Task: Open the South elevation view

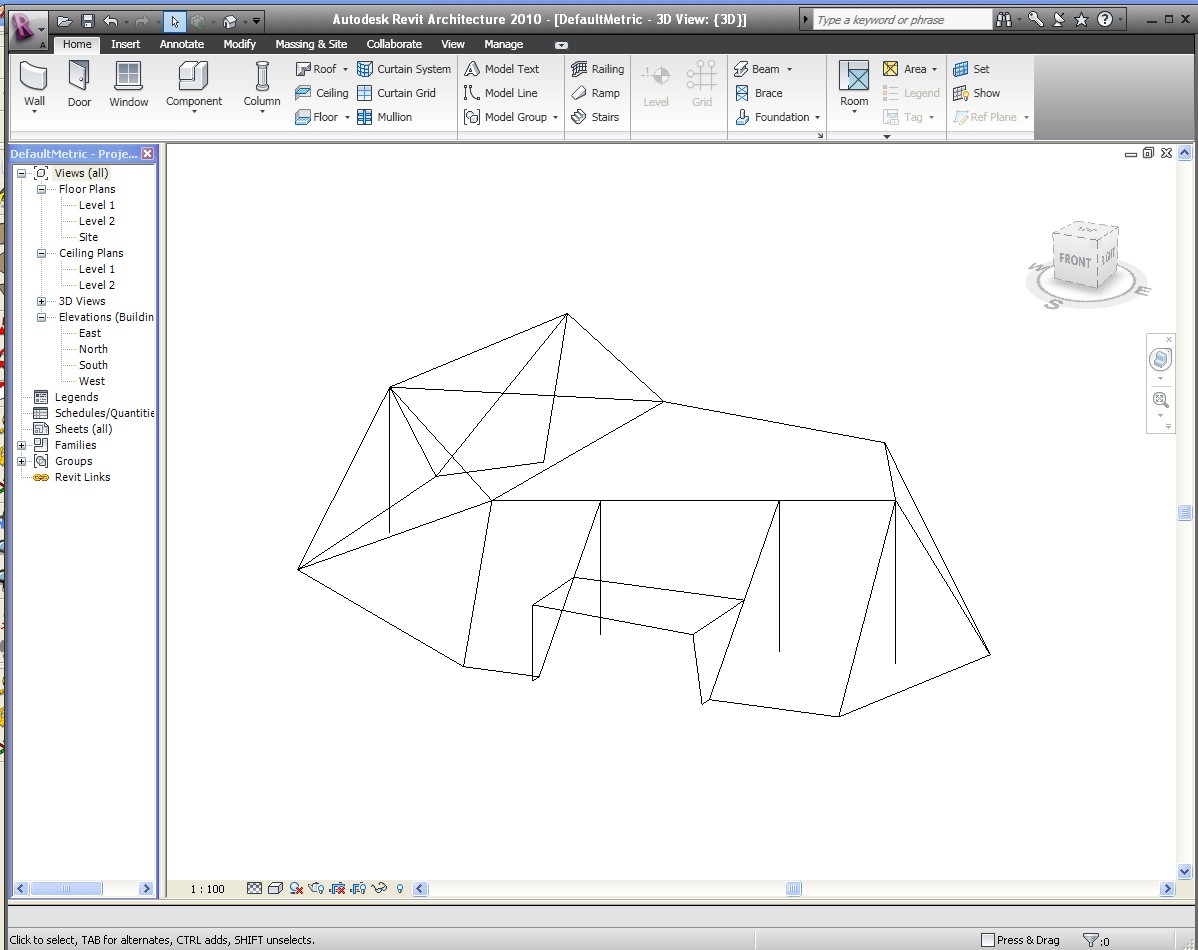Action: [x=93, y=365]
